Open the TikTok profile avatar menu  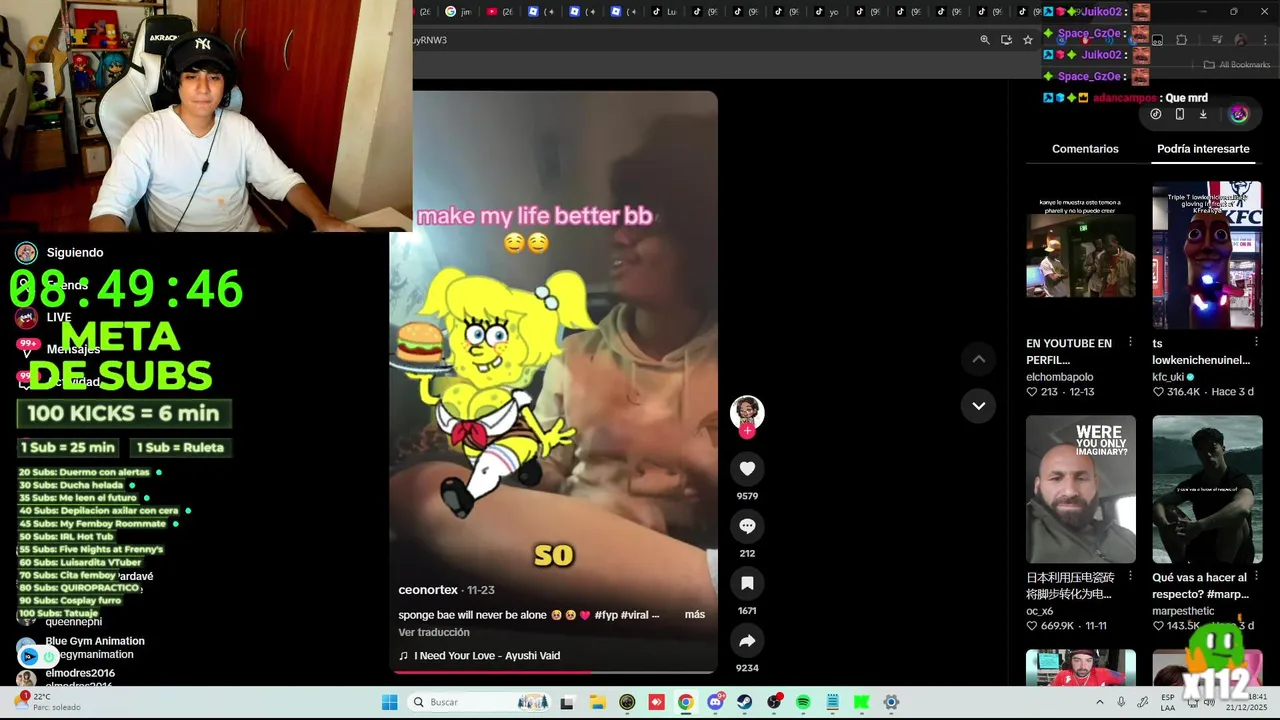1239,114
